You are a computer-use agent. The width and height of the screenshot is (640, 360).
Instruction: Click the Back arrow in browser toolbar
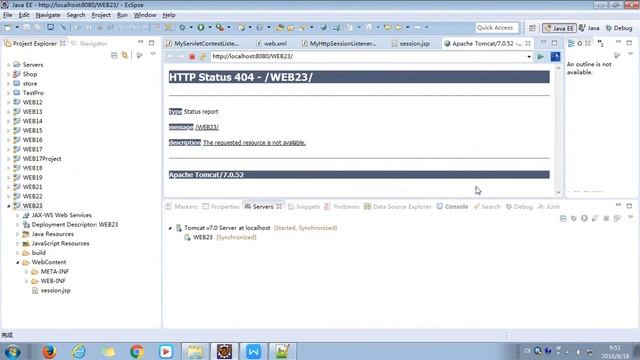click(170, 56)
